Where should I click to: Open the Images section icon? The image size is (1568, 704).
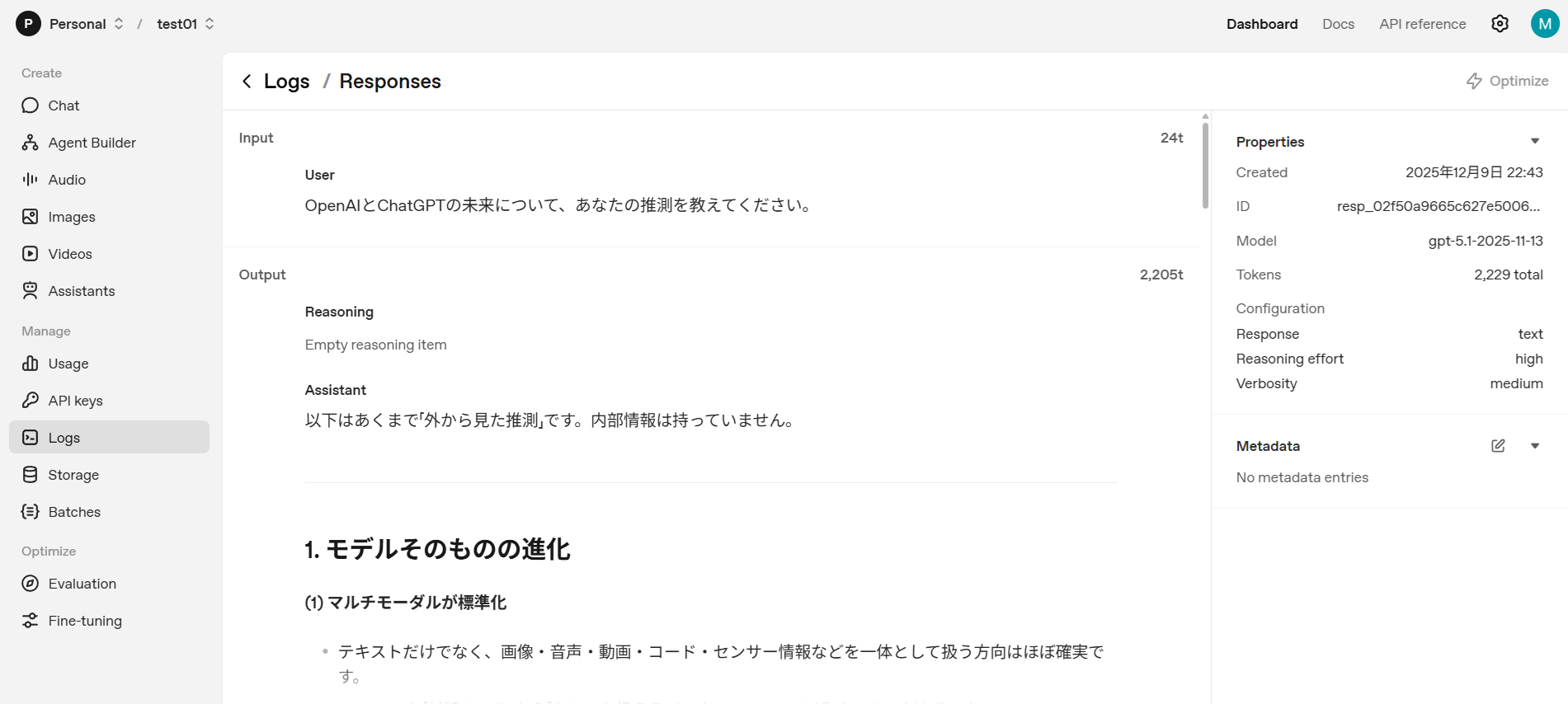point(31,217)
